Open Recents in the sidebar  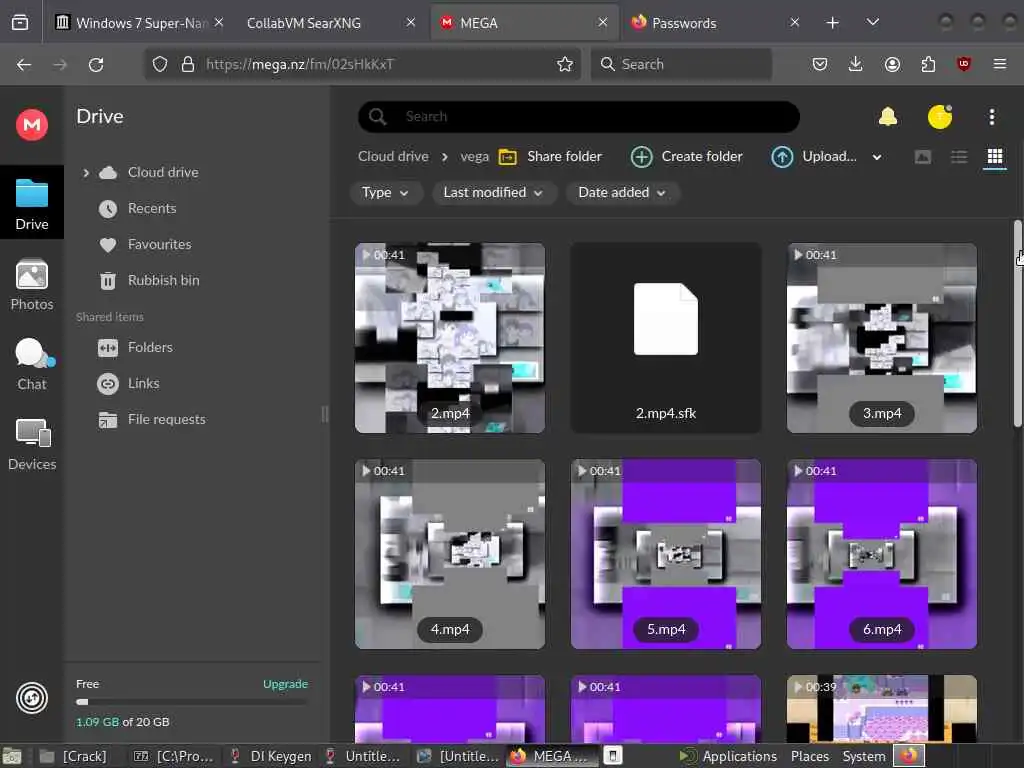[x=152, y=208]
